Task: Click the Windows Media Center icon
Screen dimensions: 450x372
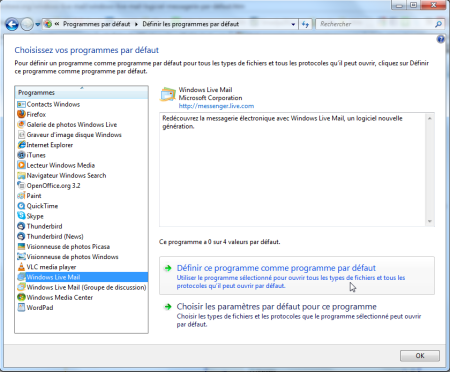Action: point(21,297)
